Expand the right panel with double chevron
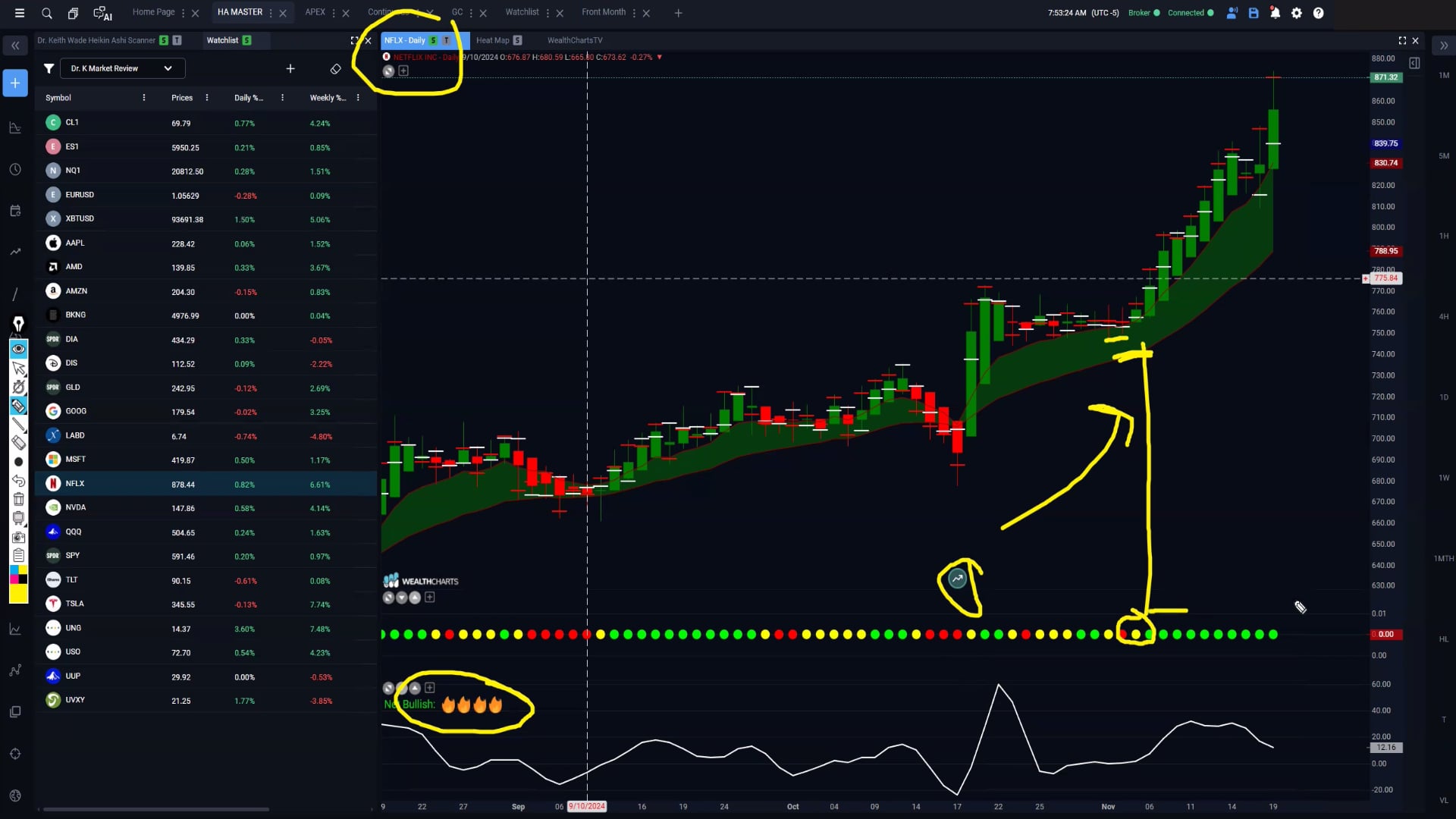 (1444, 45)
